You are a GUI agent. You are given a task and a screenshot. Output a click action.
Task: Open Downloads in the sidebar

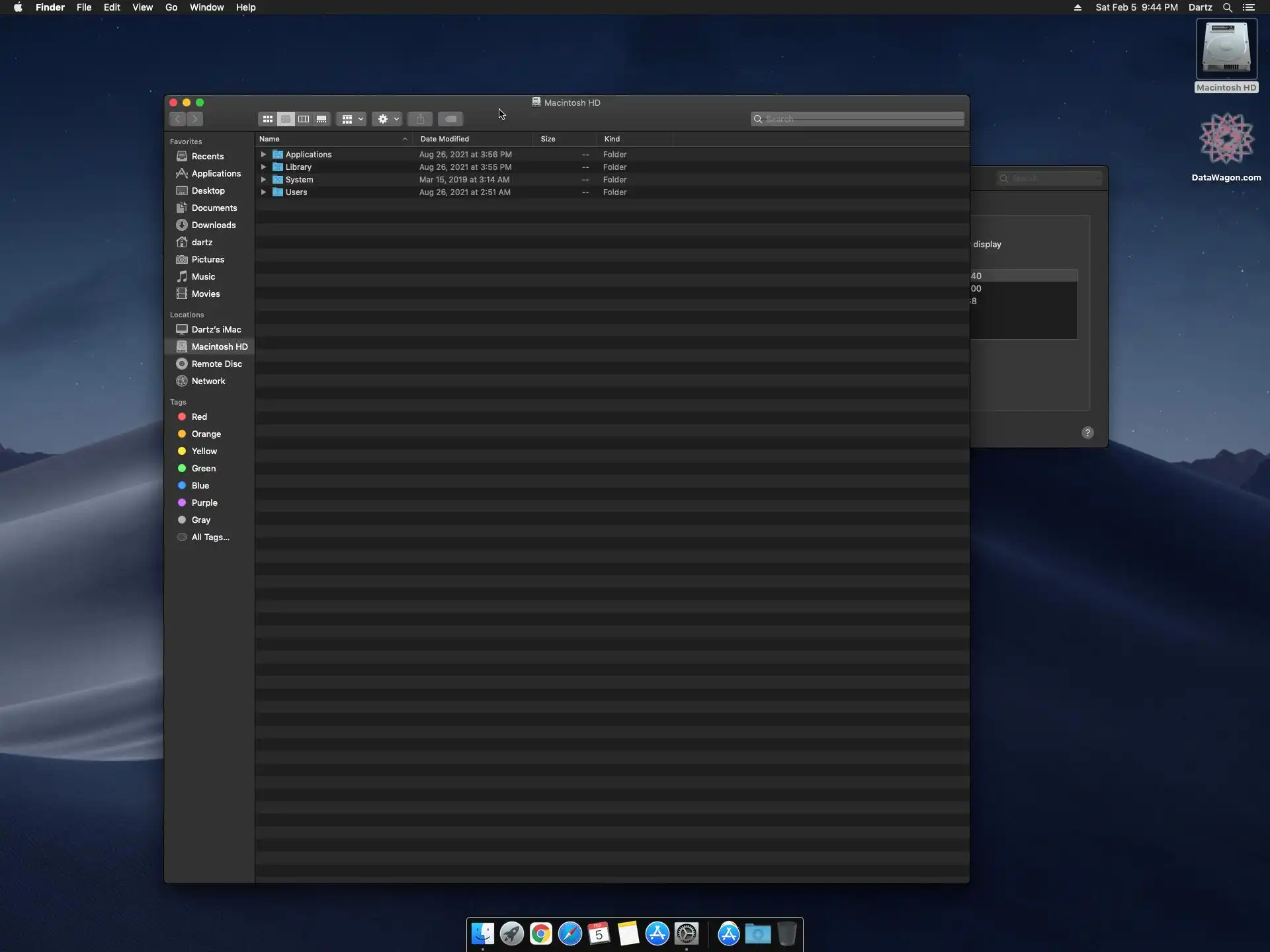coord(213,225)
